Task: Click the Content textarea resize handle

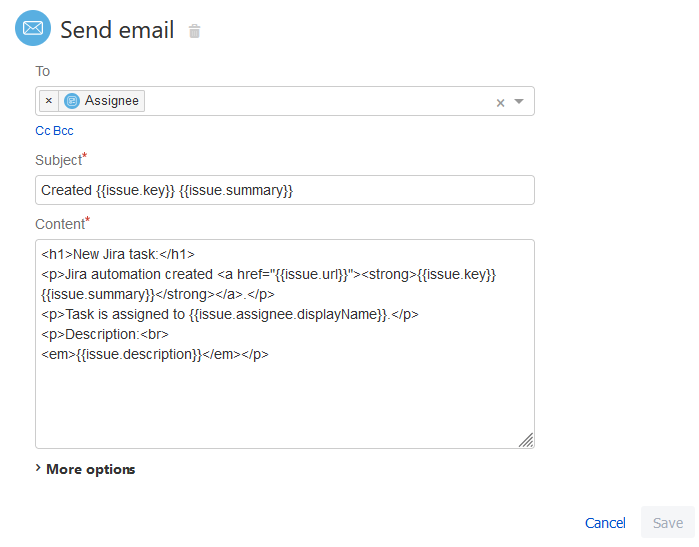Action: [526, 440]
